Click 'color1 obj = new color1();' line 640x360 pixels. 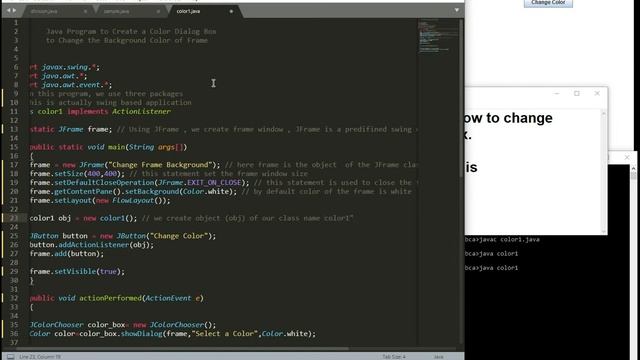pyautogui.click(x=83, y=218)
